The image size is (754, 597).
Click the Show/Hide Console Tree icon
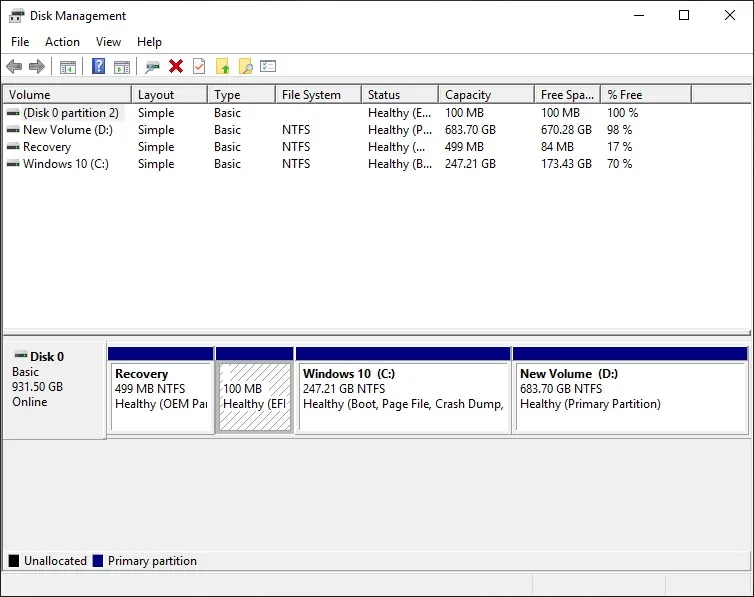[68, 67]
